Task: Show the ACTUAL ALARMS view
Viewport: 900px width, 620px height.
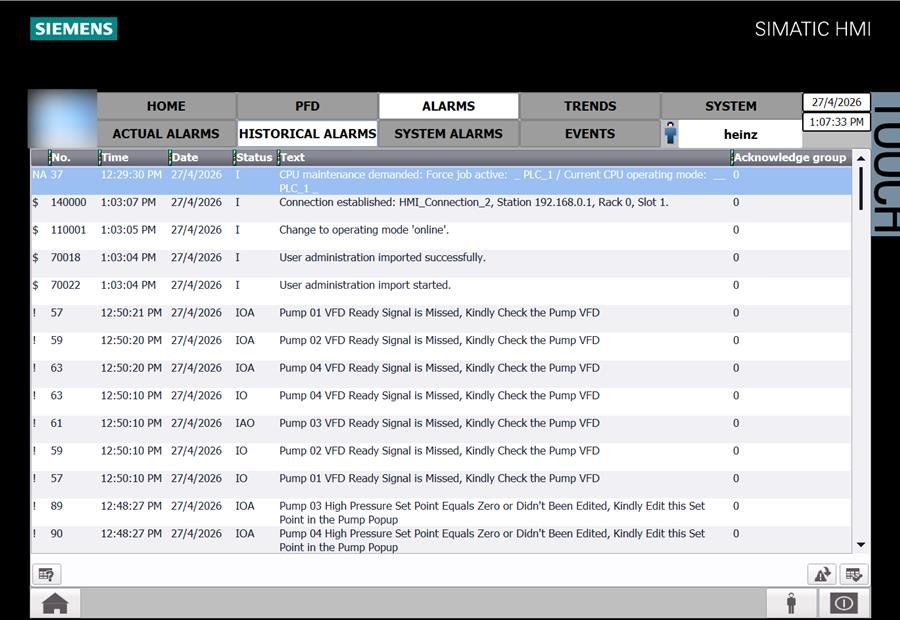Action: 166,133
